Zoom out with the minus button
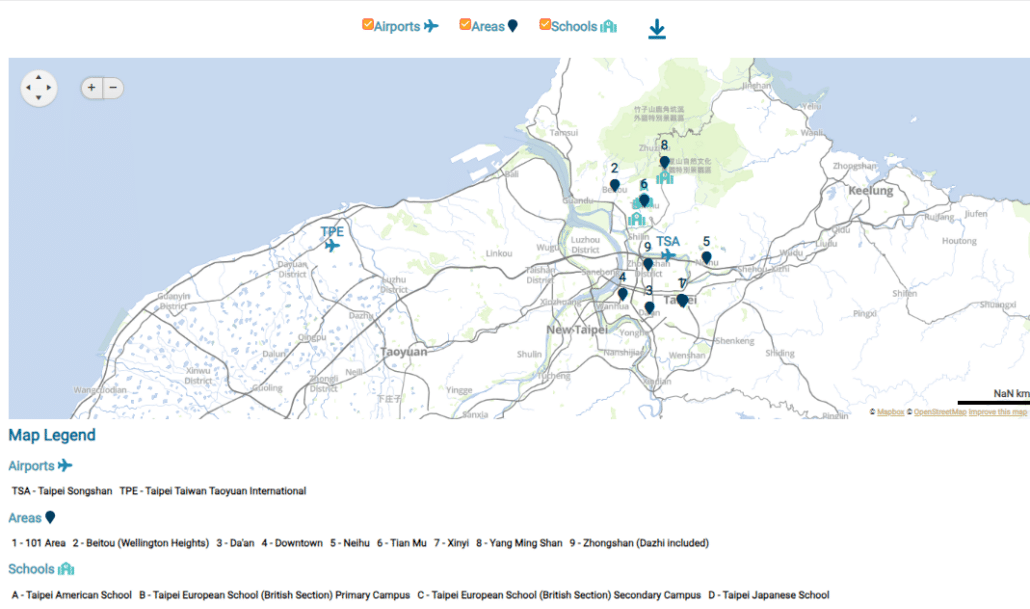 point(114,88)
